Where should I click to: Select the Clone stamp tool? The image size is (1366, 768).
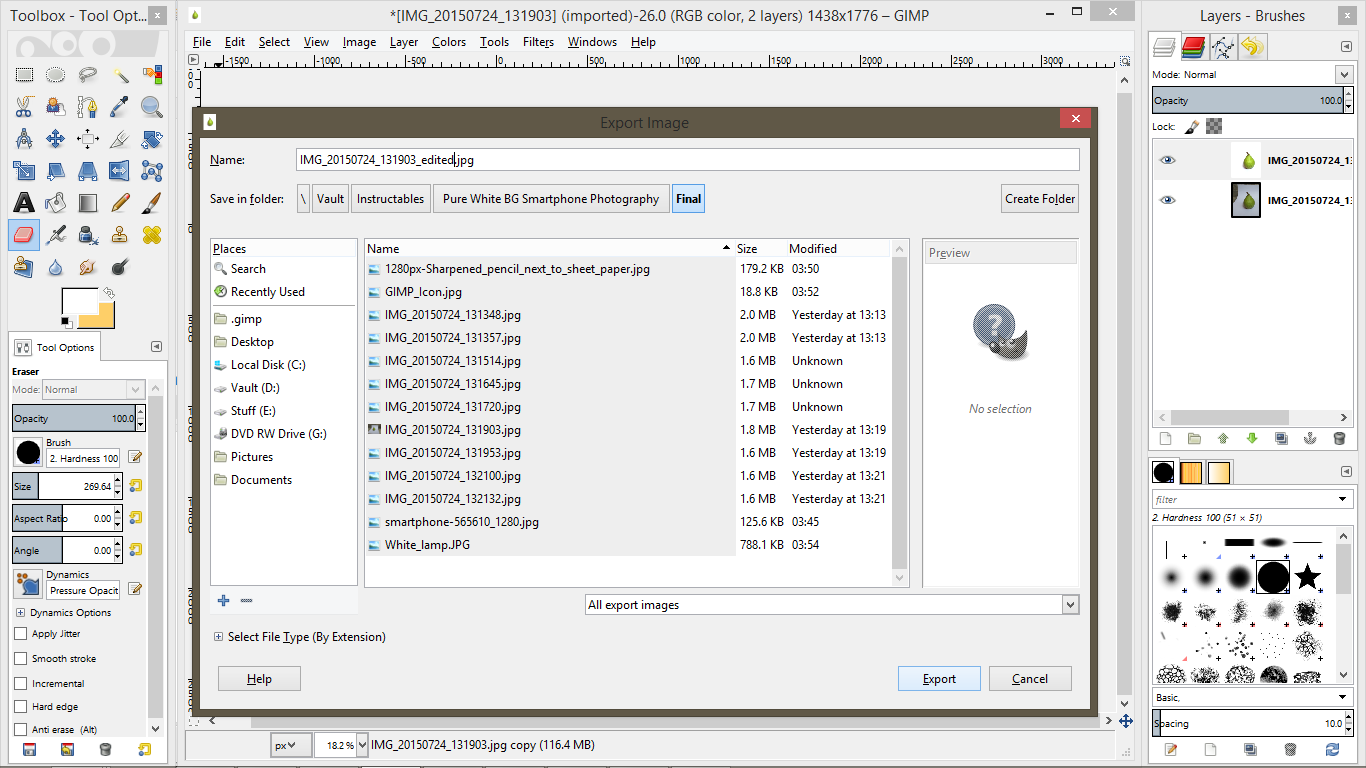tap(120, 235)
